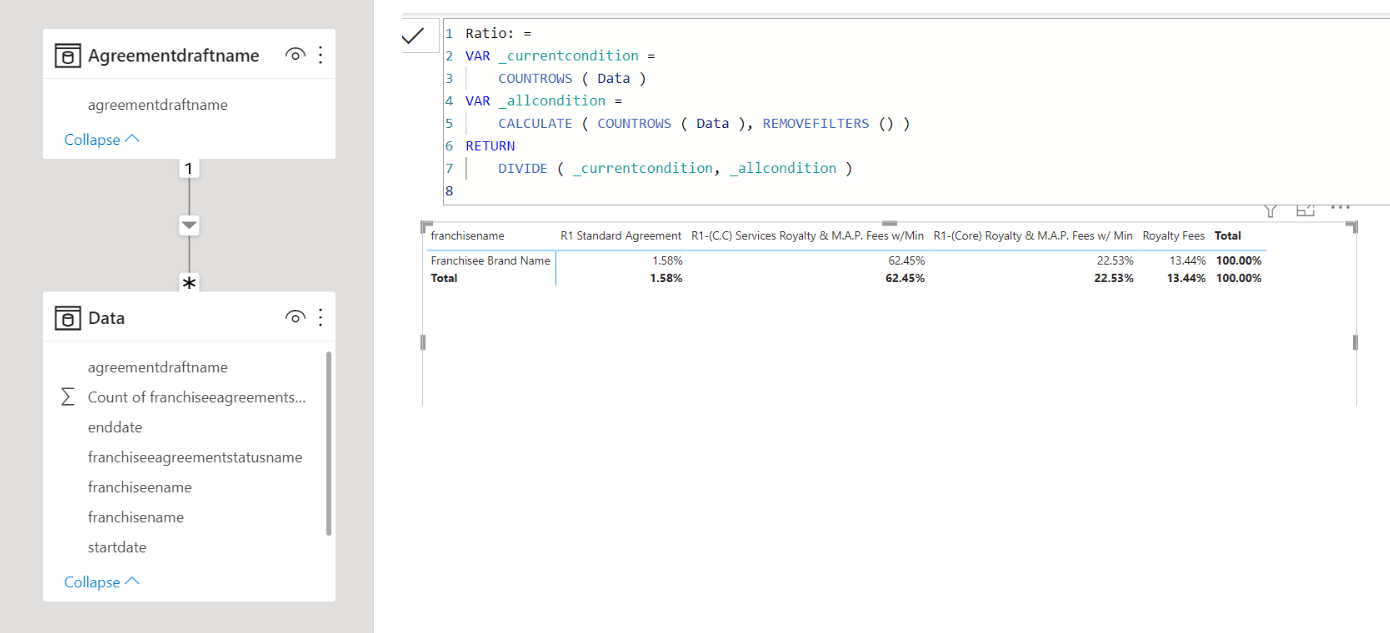This screenshot has width=1390, height=633.
Task: Click the one-side relationship marker 1
Action: [189, 169]
